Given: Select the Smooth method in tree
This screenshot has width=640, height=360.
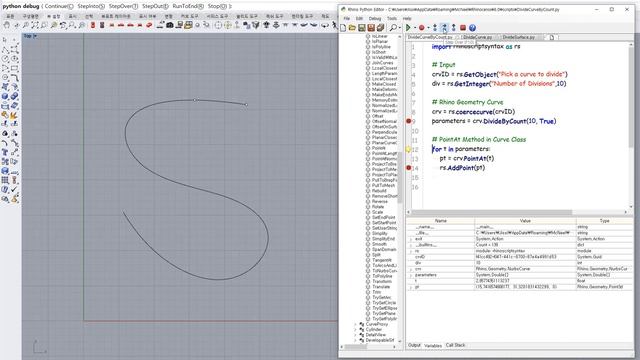Looking at the screenshot, I should (x=379, y=244).
